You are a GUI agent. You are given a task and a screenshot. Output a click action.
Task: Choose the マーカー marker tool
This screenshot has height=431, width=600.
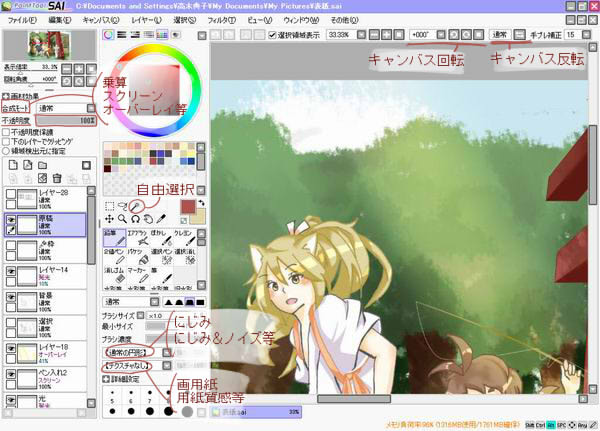click(x=138, y=275)
